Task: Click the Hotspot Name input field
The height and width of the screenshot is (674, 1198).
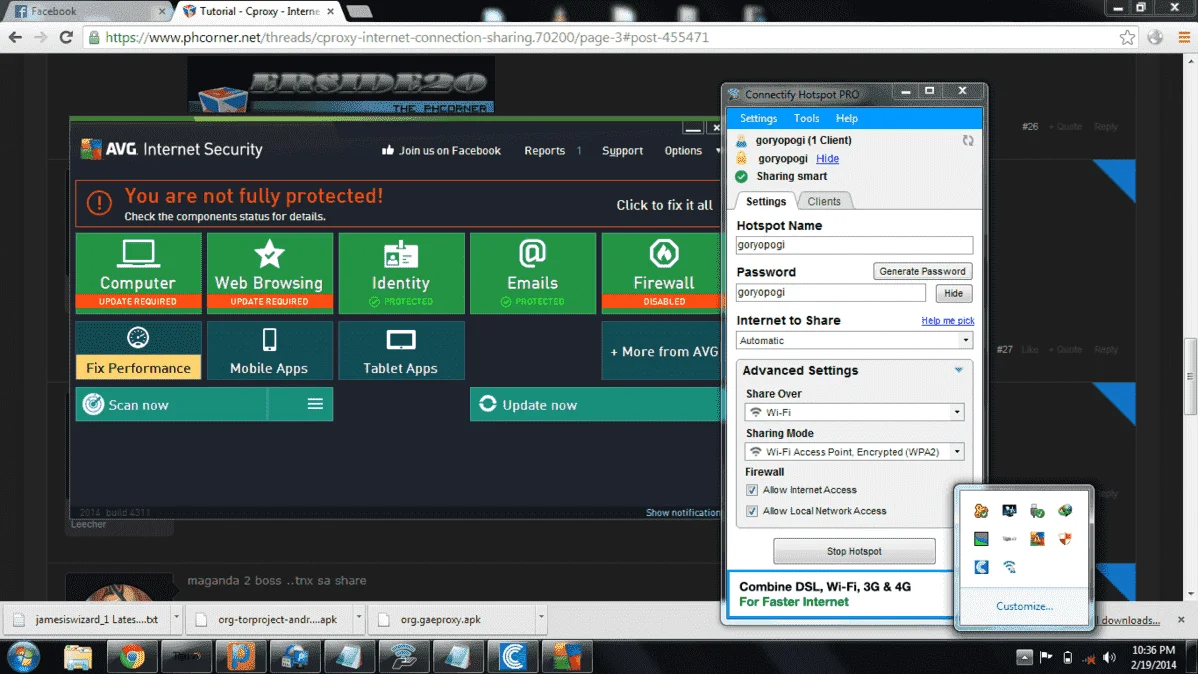Action: 854,245
